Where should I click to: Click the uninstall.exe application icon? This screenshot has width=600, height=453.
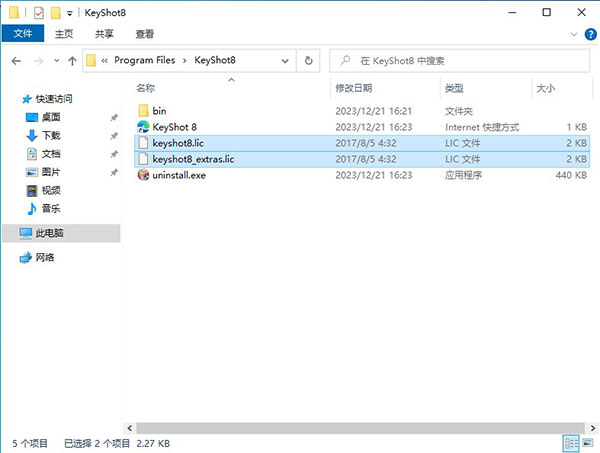pyautogui.click(x=143, y=175)
